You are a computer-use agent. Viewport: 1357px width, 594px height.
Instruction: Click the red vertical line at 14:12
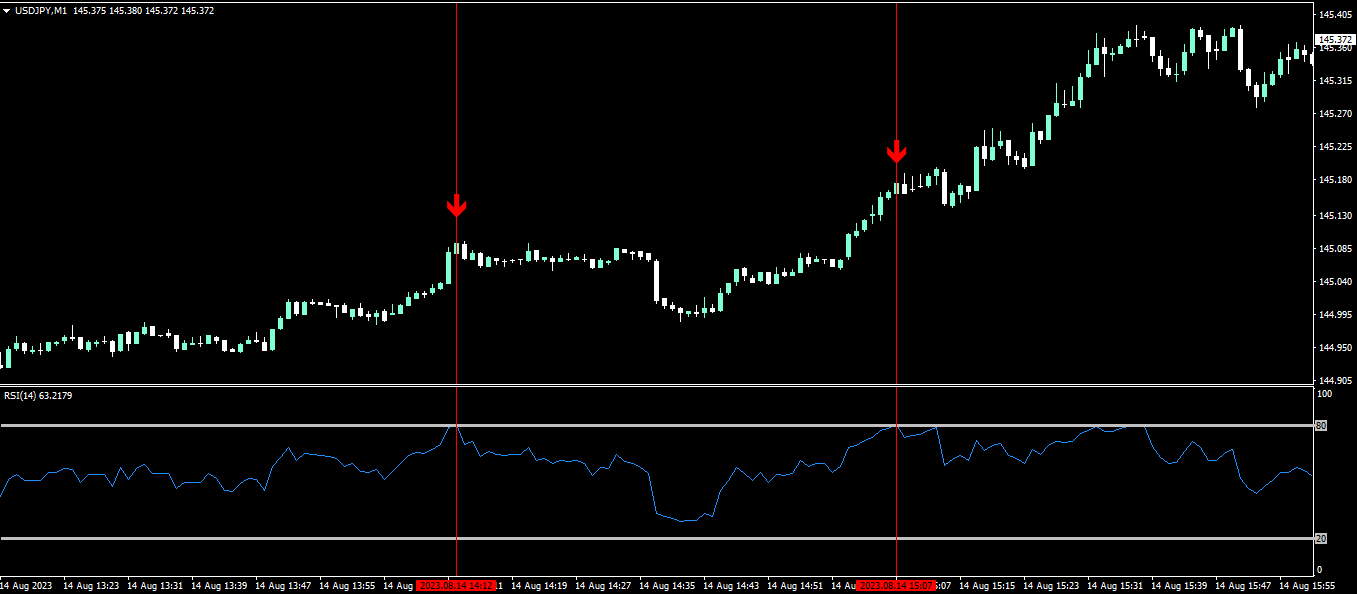[456, 290]
